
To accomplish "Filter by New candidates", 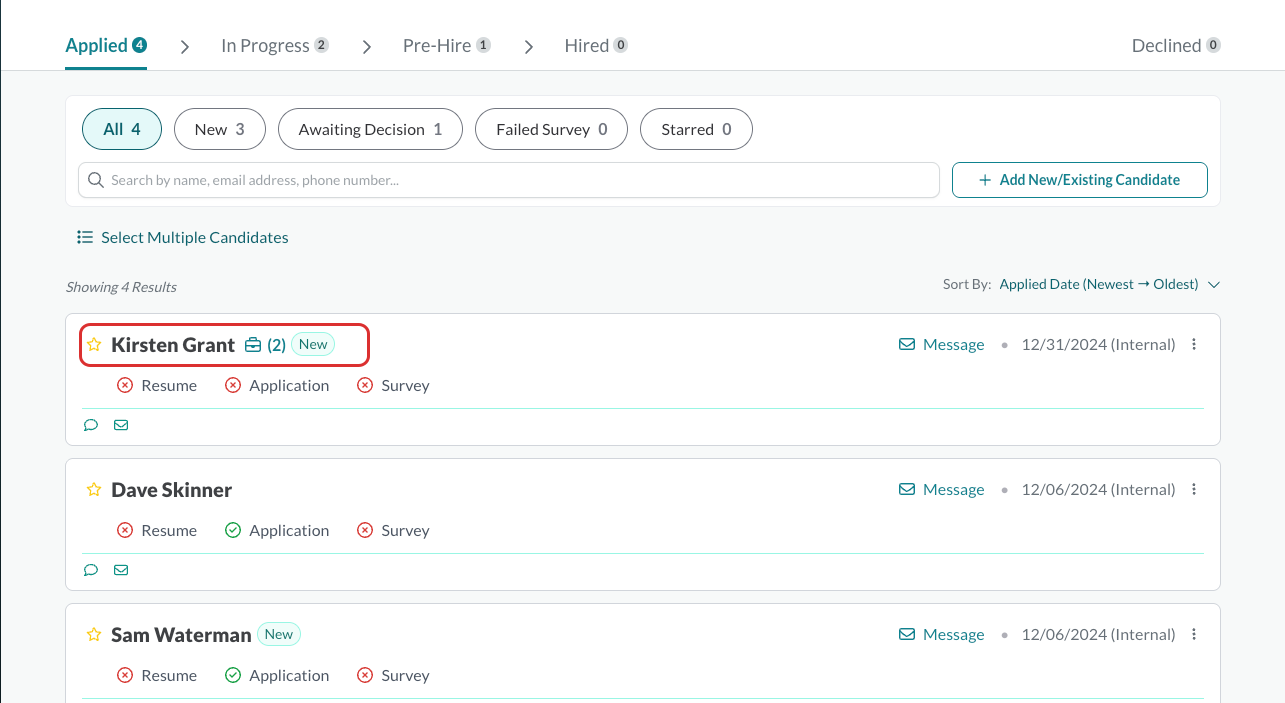I will [x=220, y=129].
